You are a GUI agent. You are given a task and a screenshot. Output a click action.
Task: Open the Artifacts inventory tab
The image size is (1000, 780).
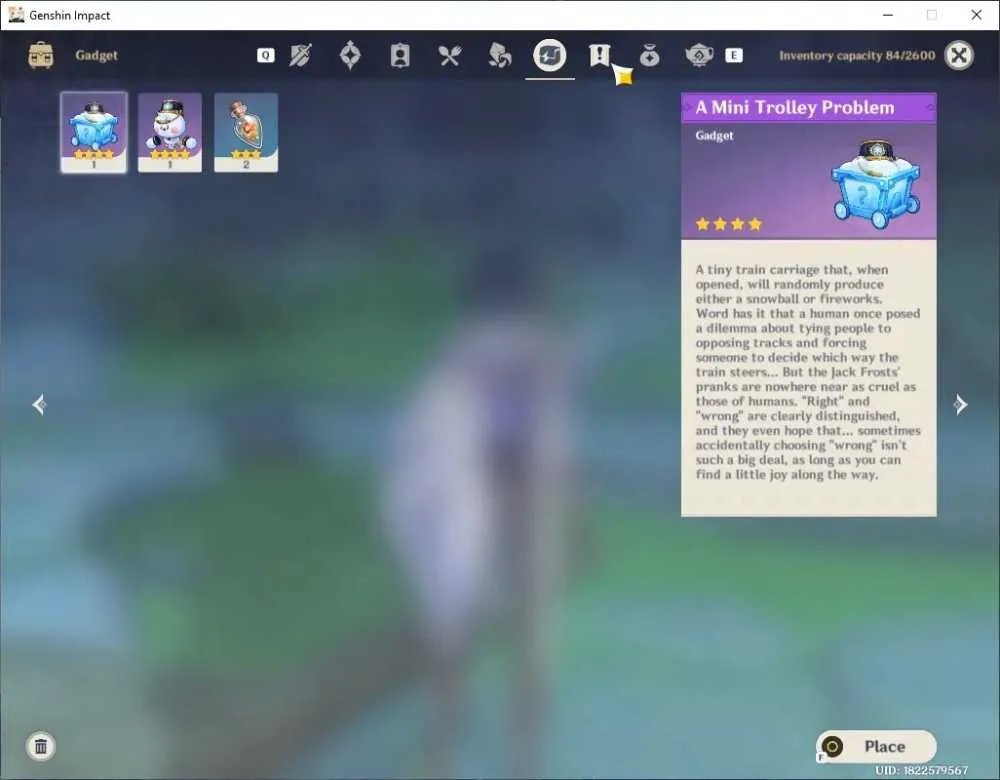pos(350,55)
